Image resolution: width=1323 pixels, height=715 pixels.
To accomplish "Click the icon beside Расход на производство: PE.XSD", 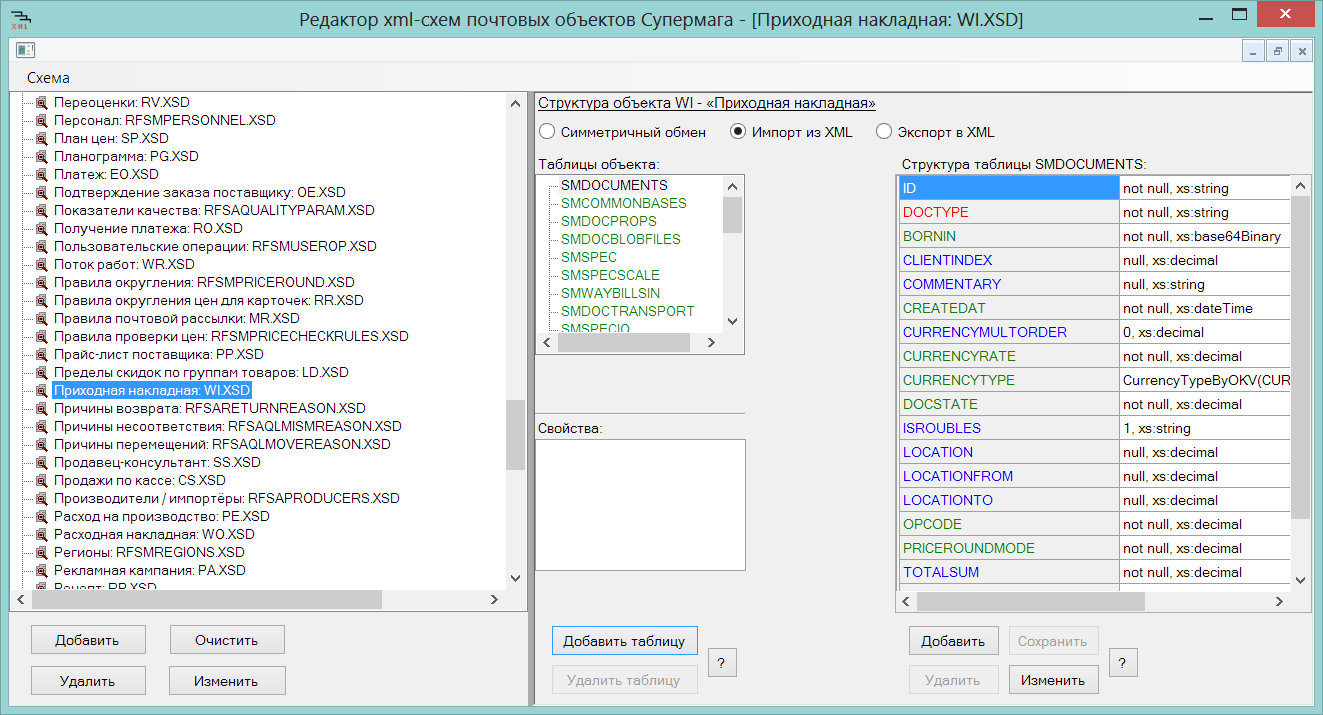I will pyautogui.click(x=42, y=516).
